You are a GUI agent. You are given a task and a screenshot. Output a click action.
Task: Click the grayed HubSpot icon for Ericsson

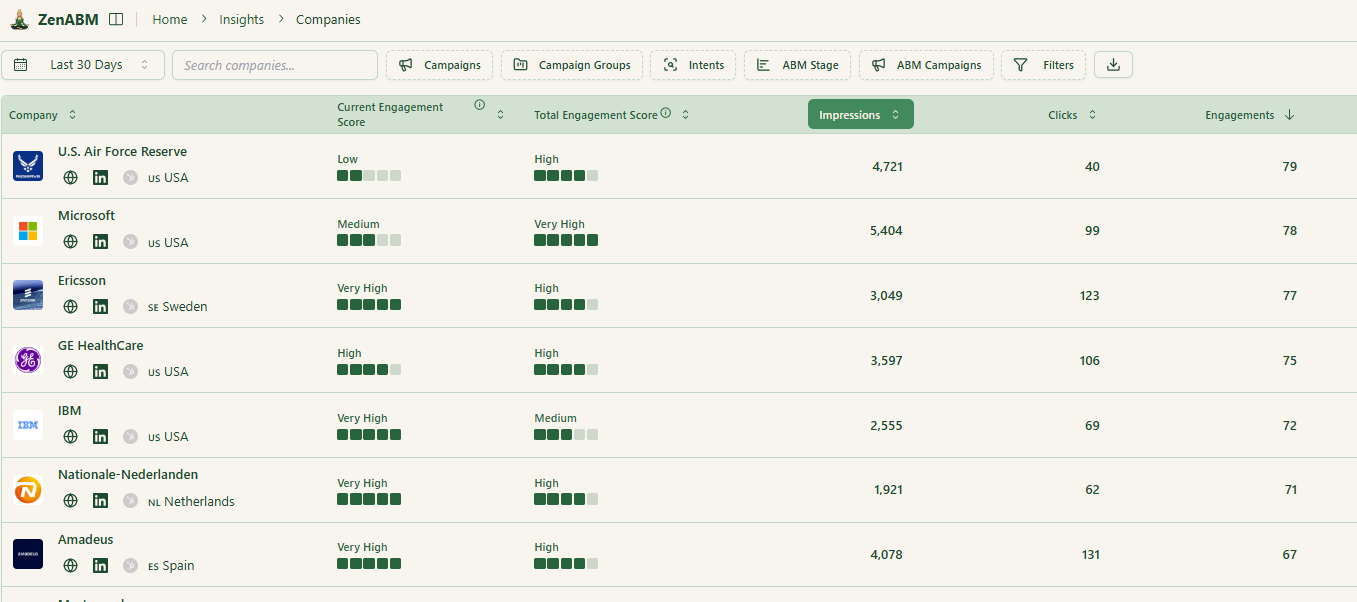click(130, 306)
